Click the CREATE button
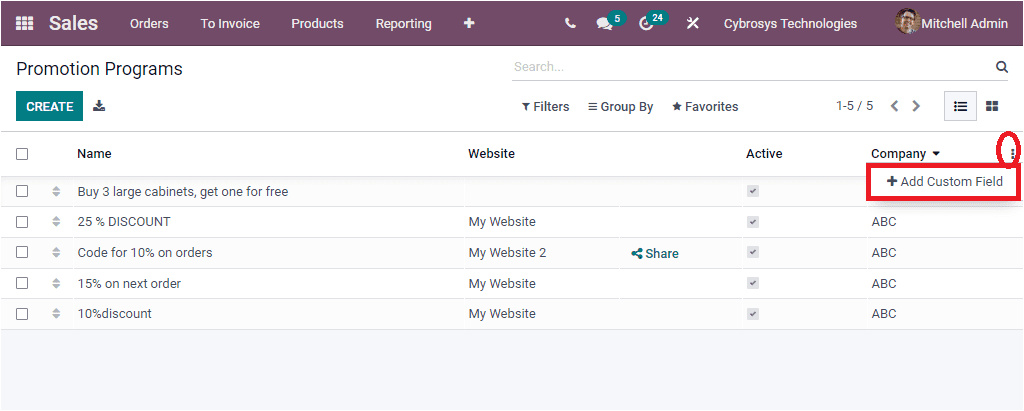Viewport: 1024px width, 411px height. pos(50,106)
